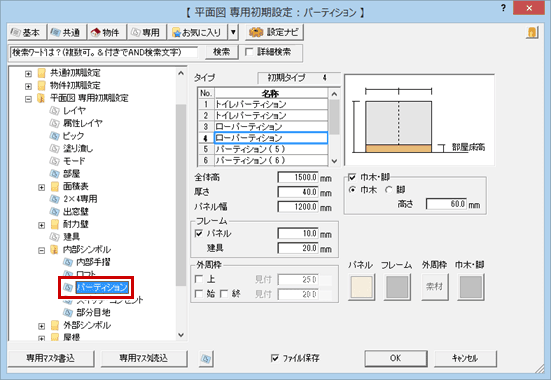Click the 物件初期設定 folder icon

[x=42, y=85]
